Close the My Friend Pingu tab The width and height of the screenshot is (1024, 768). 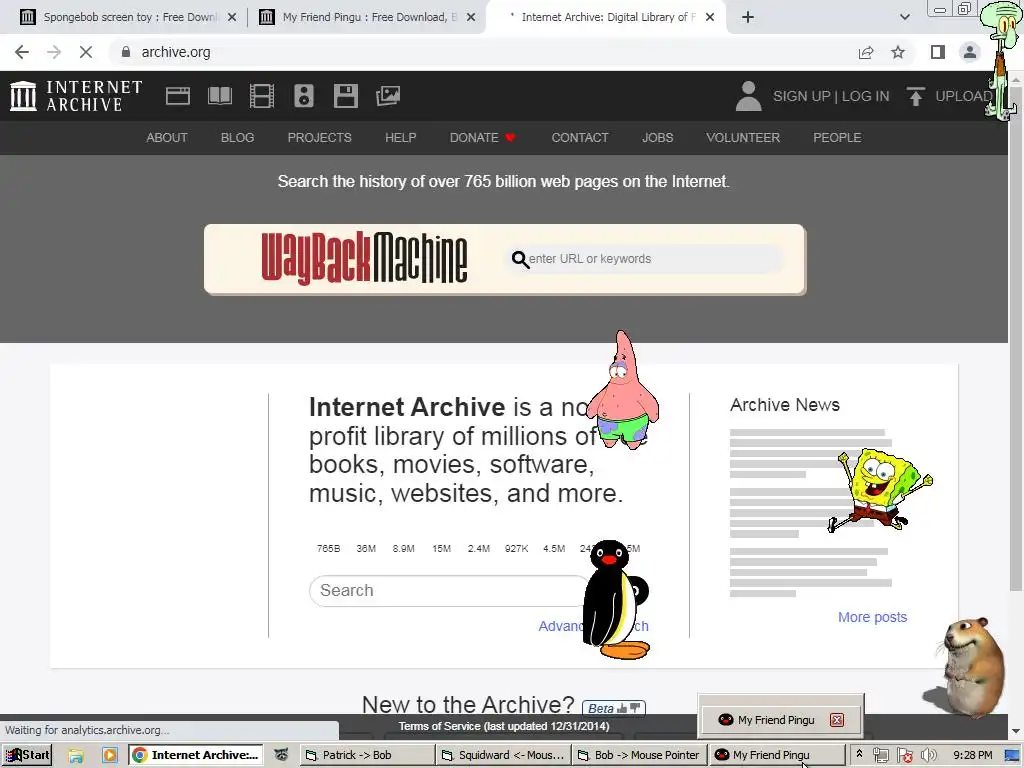[x=471, y=17]
